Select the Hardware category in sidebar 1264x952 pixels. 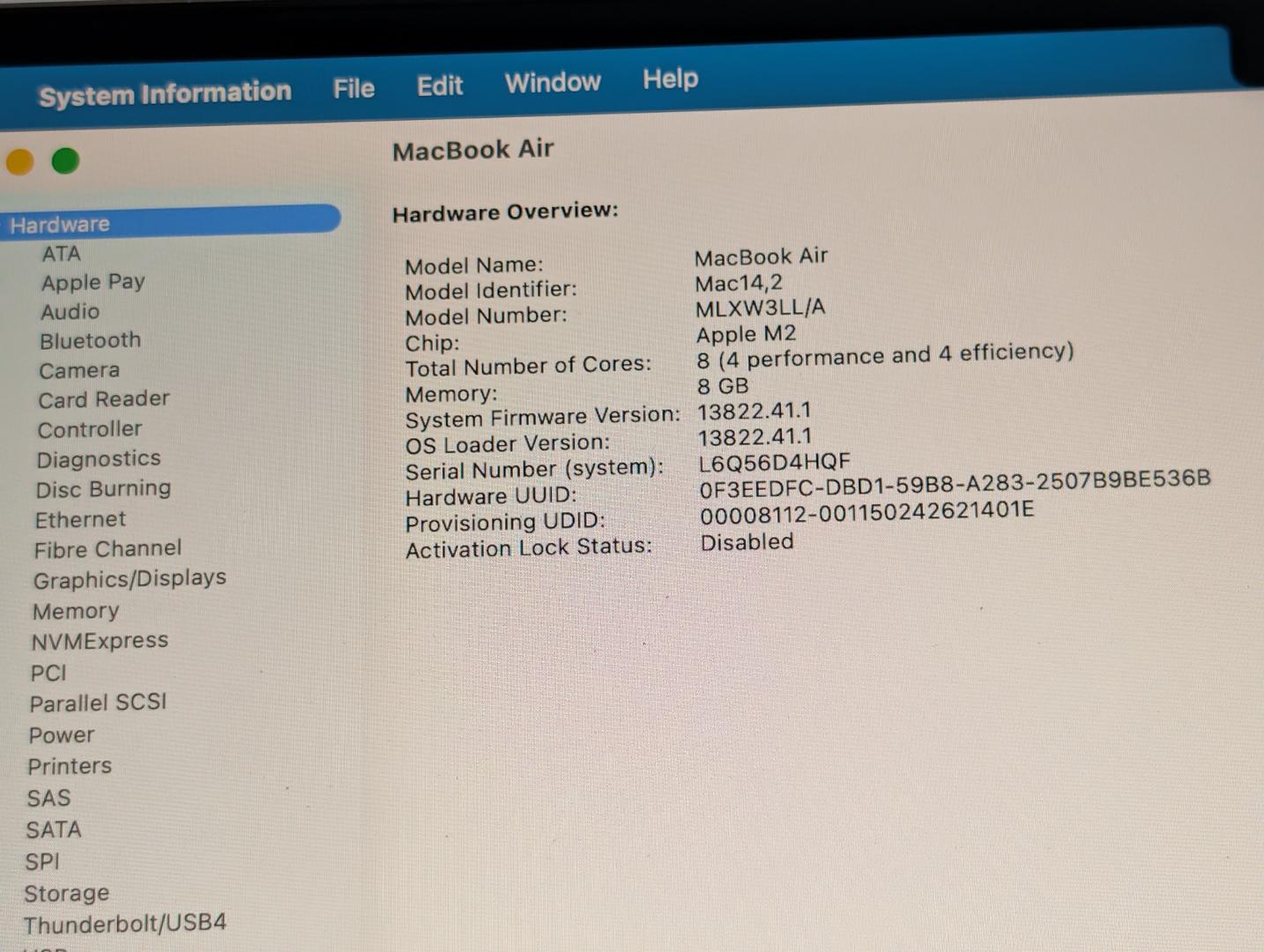coord(60,224)
